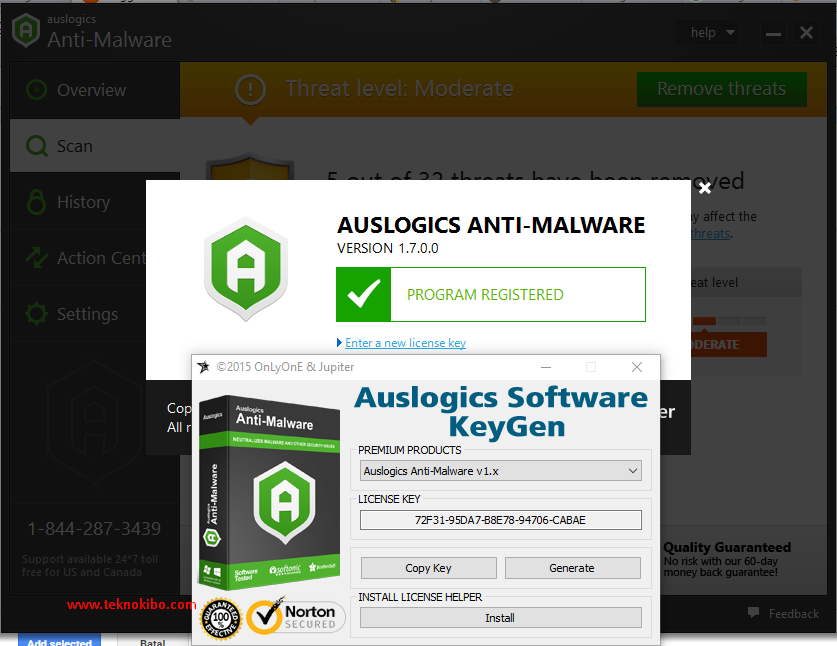Click the support phone number 1-844-287-3439
Image resolution: width=837 pixels, height=646 pixels.
pos(94,529)
